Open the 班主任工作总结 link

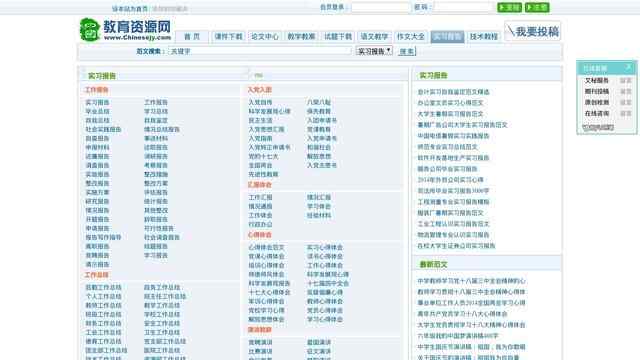(x=165, y=296)
